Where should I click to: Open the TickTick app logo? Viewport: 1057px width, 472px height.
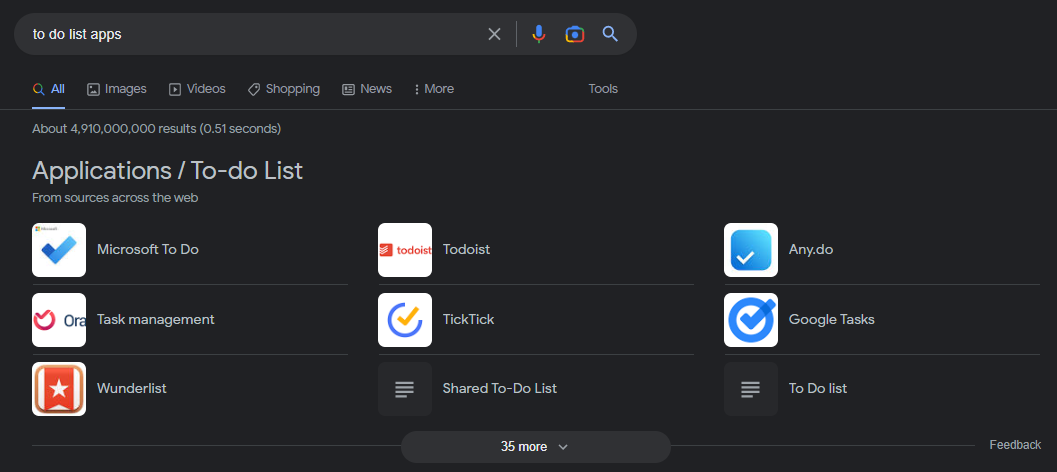404,320
